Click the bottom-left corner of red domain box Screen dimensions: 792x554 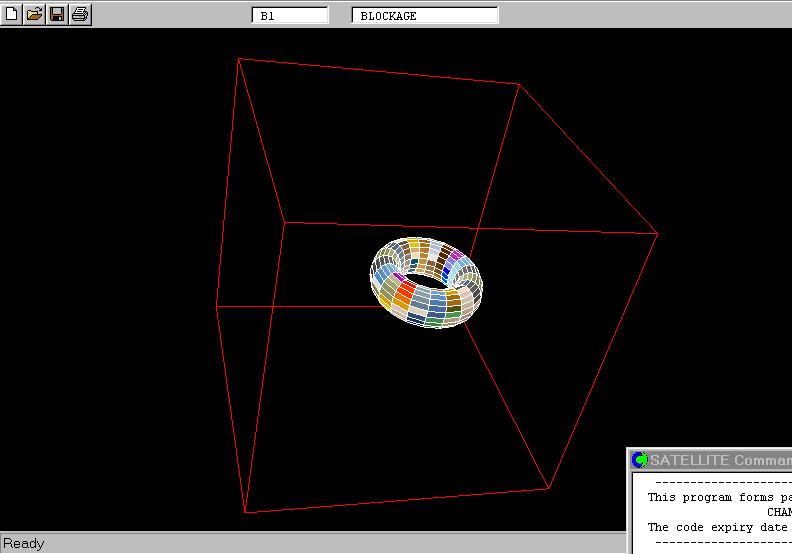(245, 513)
